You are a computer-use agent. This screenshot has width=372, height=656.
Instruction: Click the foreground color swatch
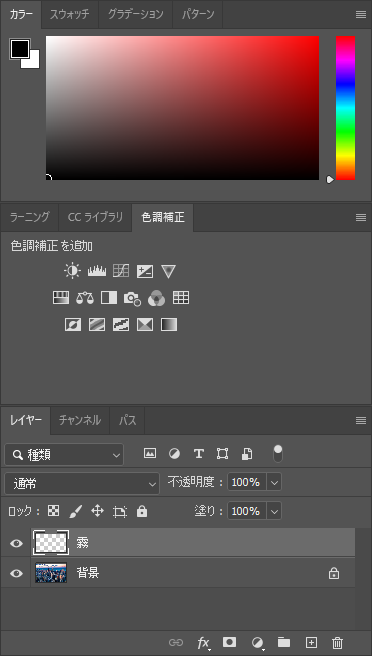tap(20, 49)
